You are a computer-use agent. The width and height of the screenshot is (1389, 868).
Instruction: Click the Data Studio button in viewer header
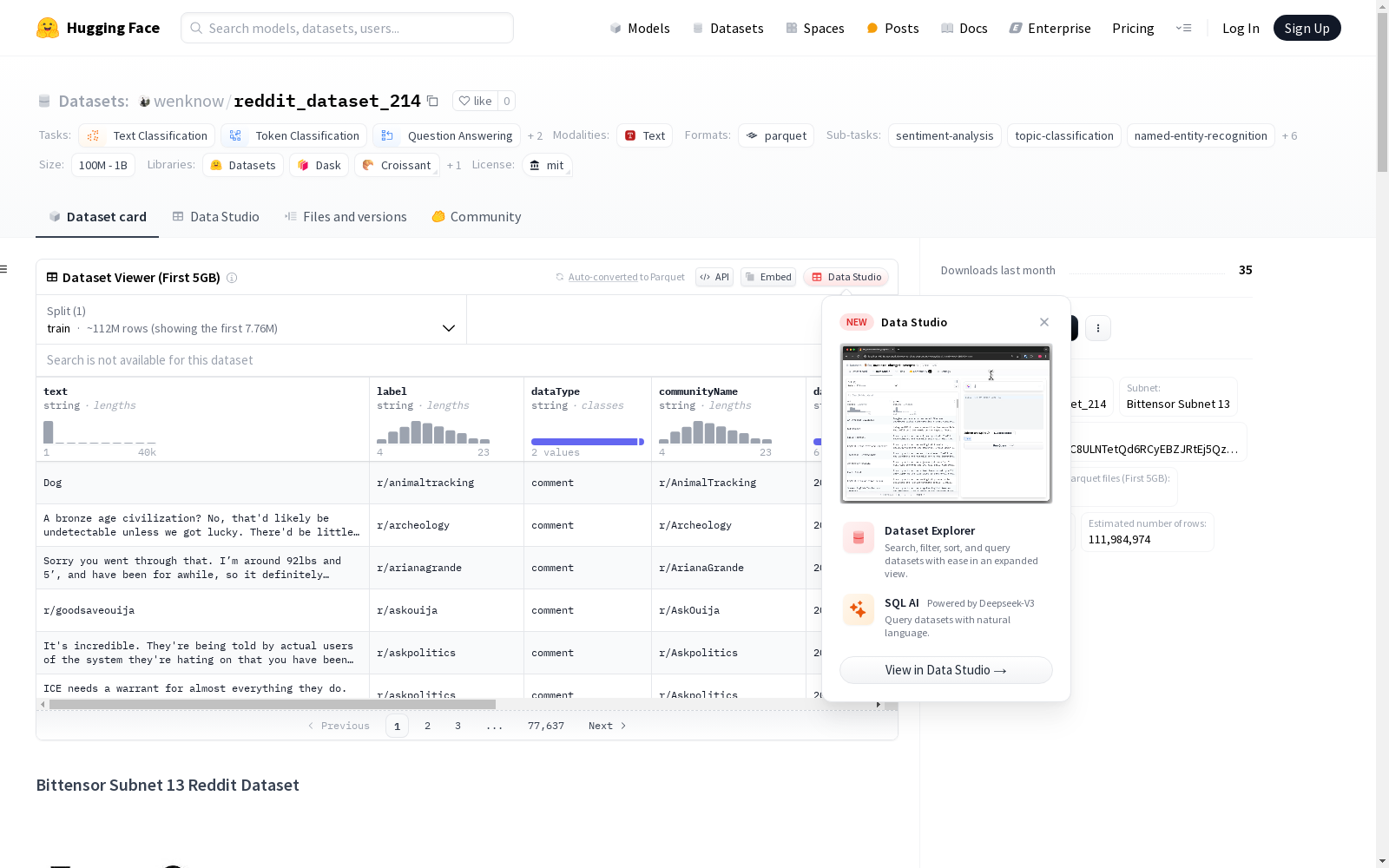pos(846,277)
